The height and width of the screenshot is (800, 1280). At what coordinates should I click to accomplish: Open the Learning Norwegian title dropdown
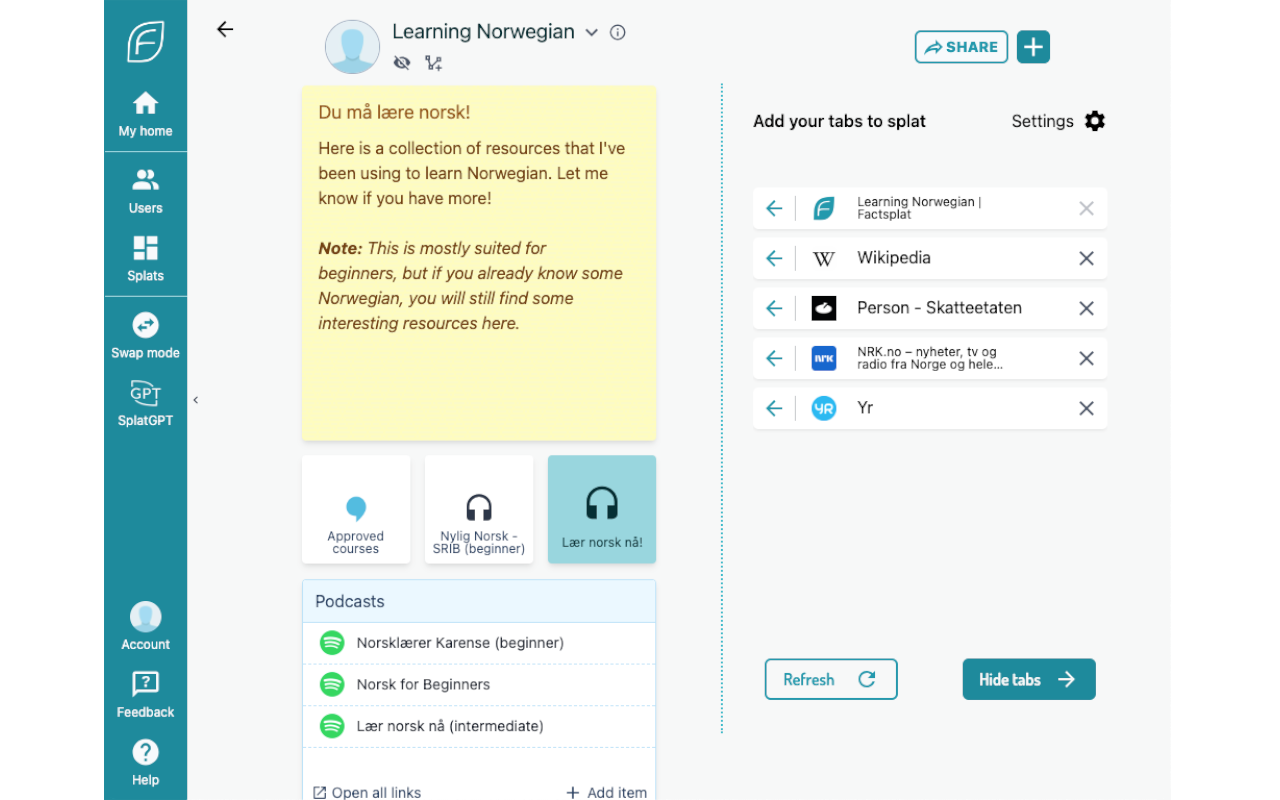click(592, 32)
